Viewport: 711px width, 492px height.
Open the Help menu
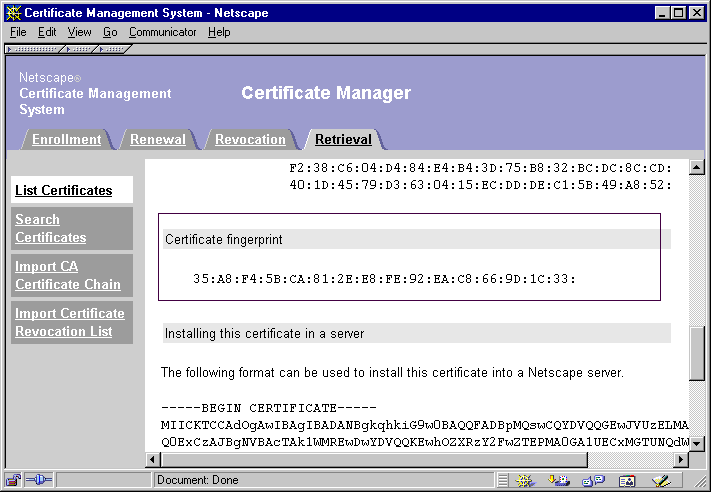coord(219,32)
